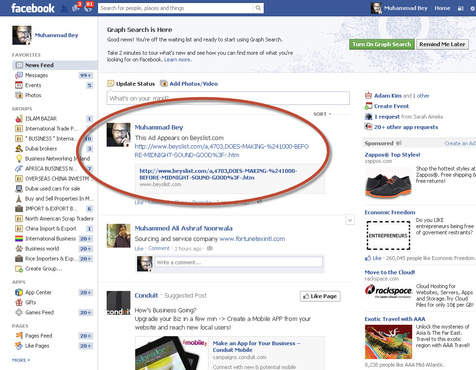Open 20+ other app requests link
This screenshot has height=370, width=476.
[x=406, y=127]
